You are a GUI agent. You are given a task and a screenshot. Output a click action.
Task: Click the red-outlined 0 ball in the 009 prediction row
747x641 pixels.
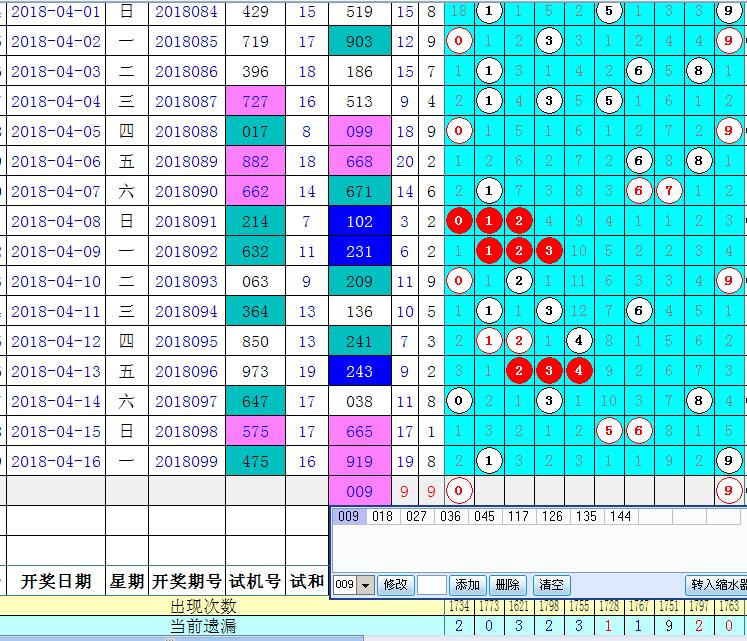click(459, 491)
